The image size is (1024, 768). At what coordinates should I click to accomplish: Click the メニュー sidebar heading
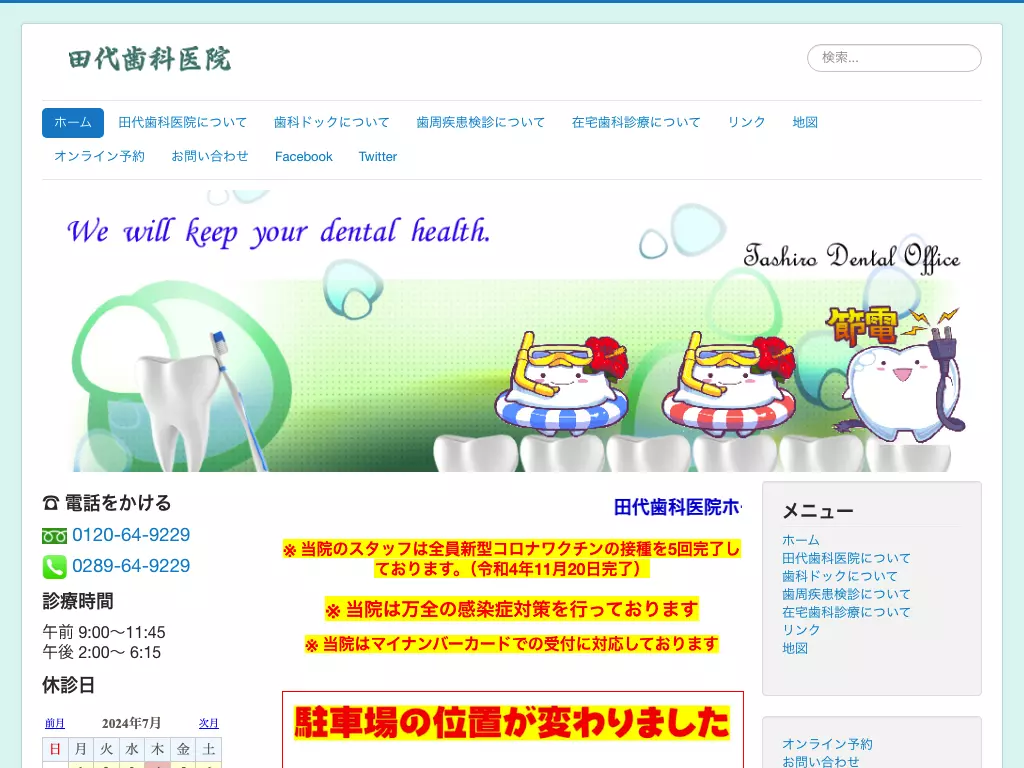click(818, 511)
